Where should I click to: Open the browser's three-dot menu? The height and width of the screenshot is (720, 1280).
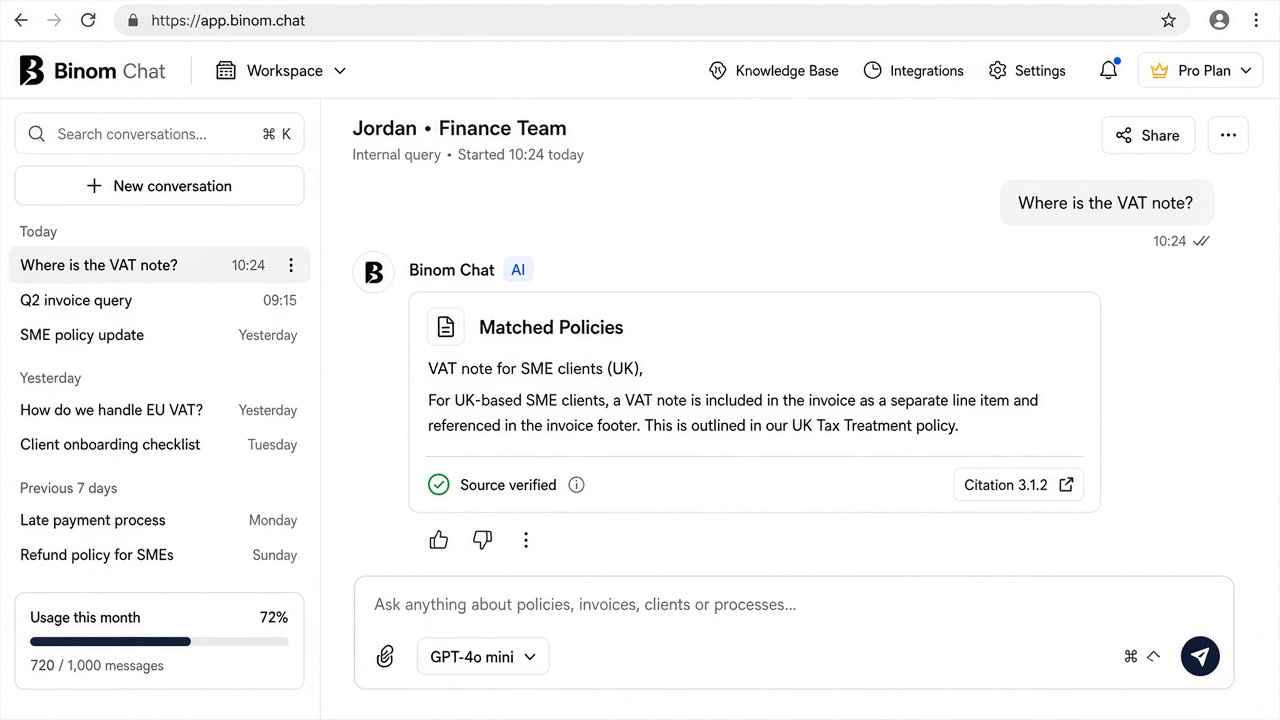pos(1256,20)
